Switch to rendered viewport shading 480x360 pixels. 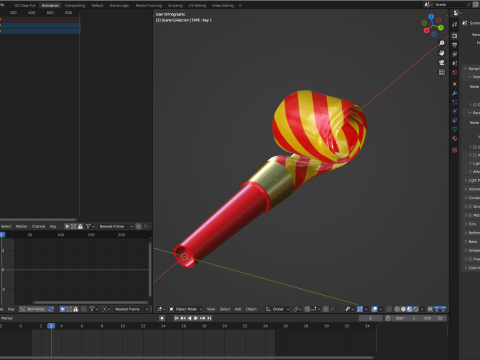415,309
